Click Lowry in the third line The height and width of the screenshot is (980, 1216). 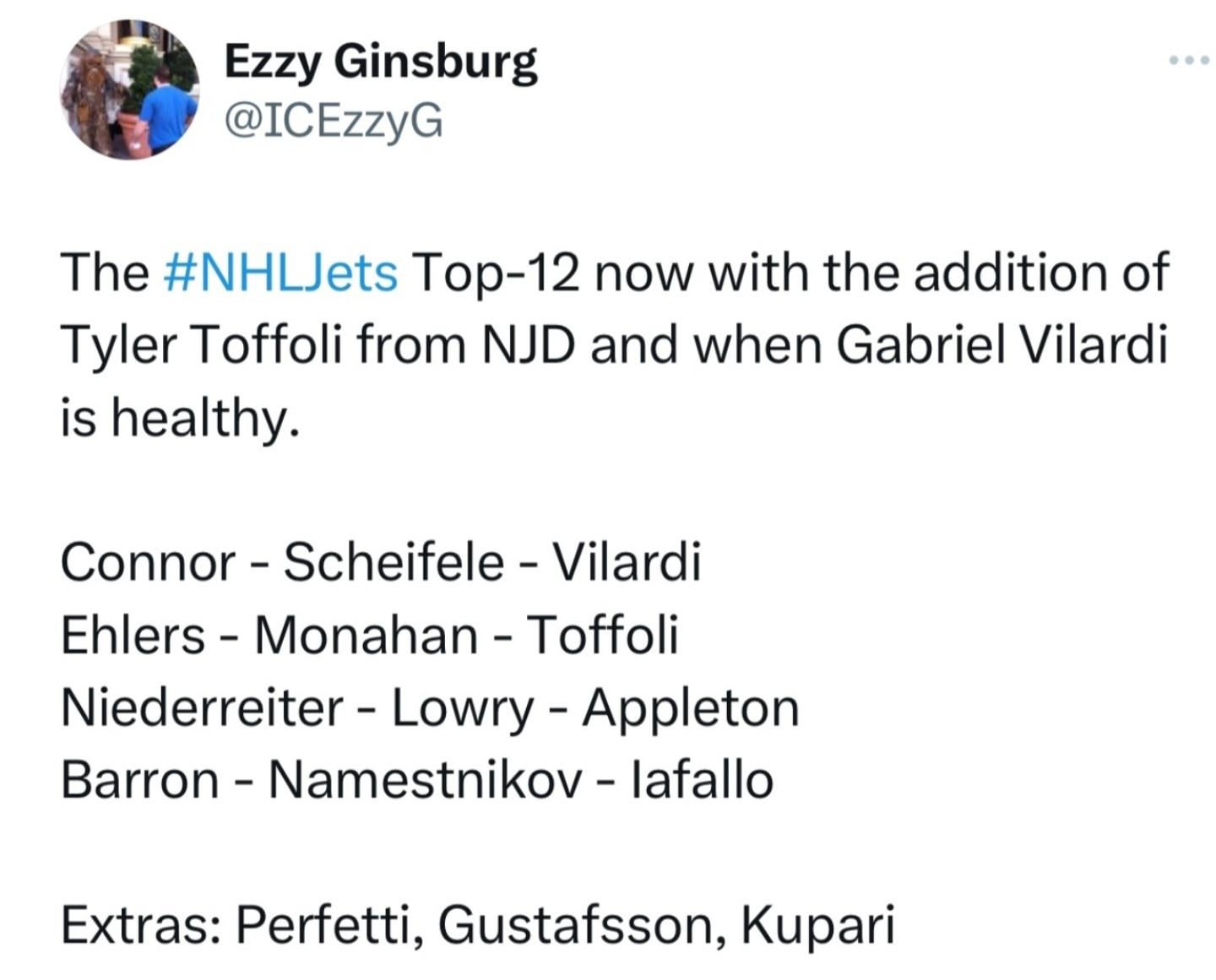pyautogui.click(x=461, y=707)
